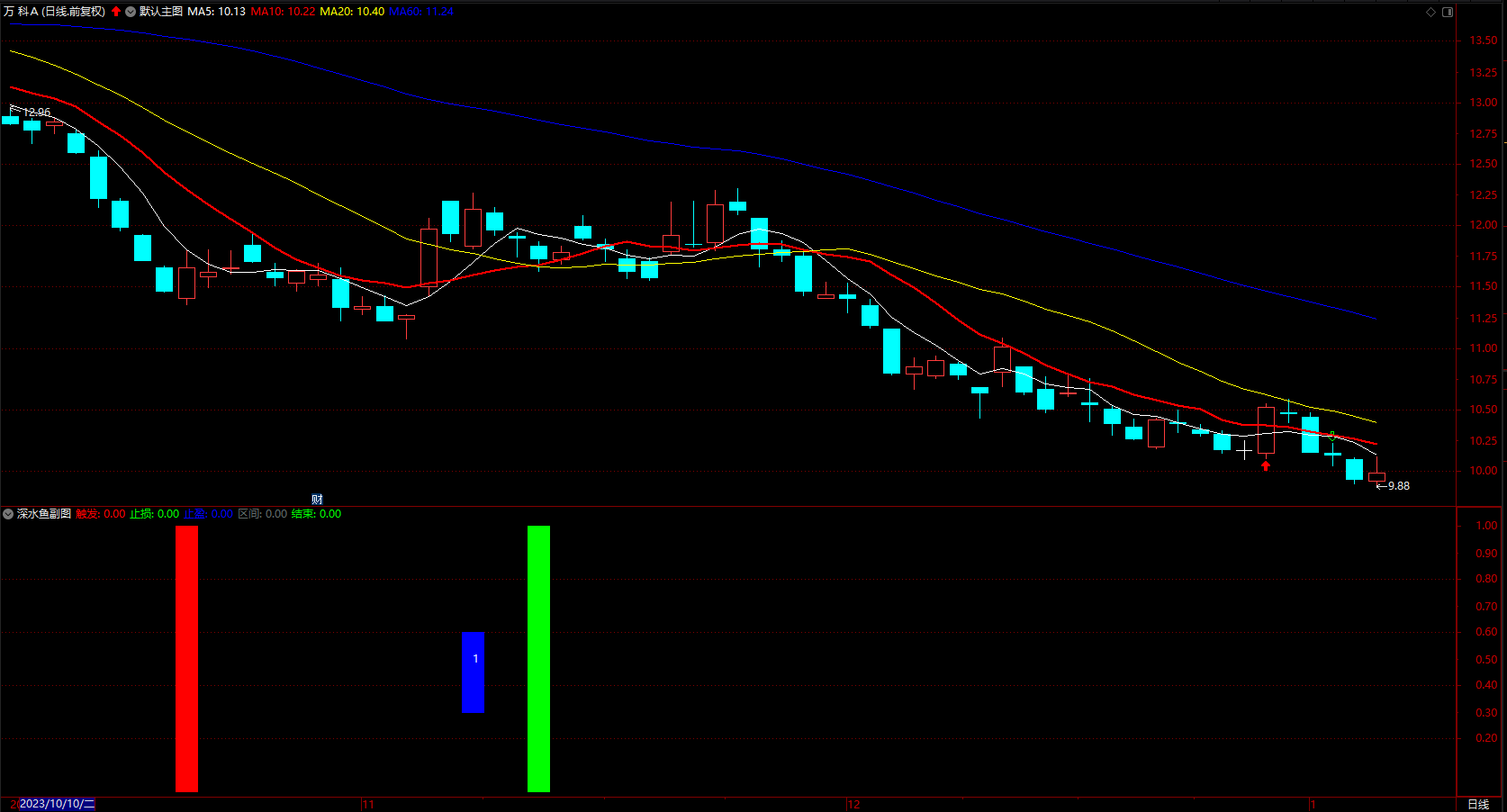The image size is (1507, 812).
Task: Expand the 深水鱼副图 sub-chart dropdown arrow
Action: (x=8, y=514)
